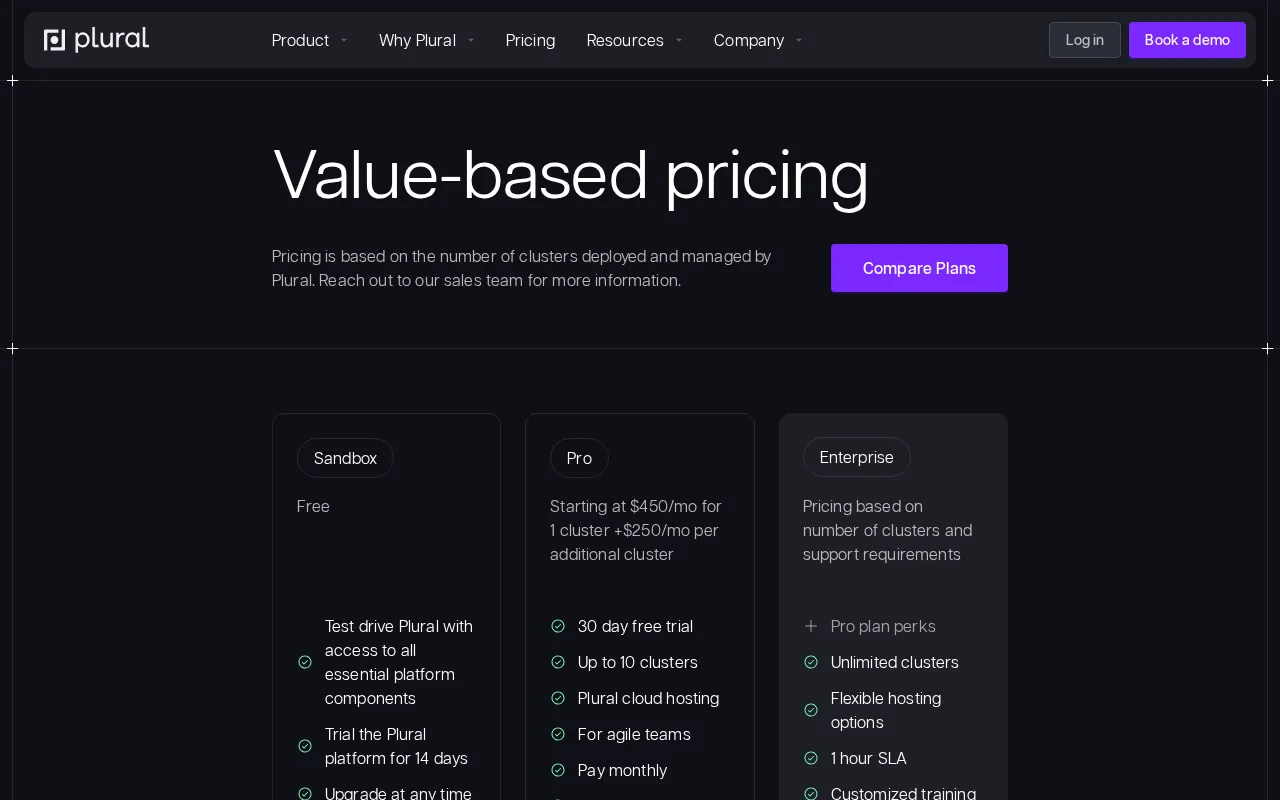Click the Flexible hosting options text
Image resolution: width=1280 pixels, height=800 pixels.
(x=886, y=710)
